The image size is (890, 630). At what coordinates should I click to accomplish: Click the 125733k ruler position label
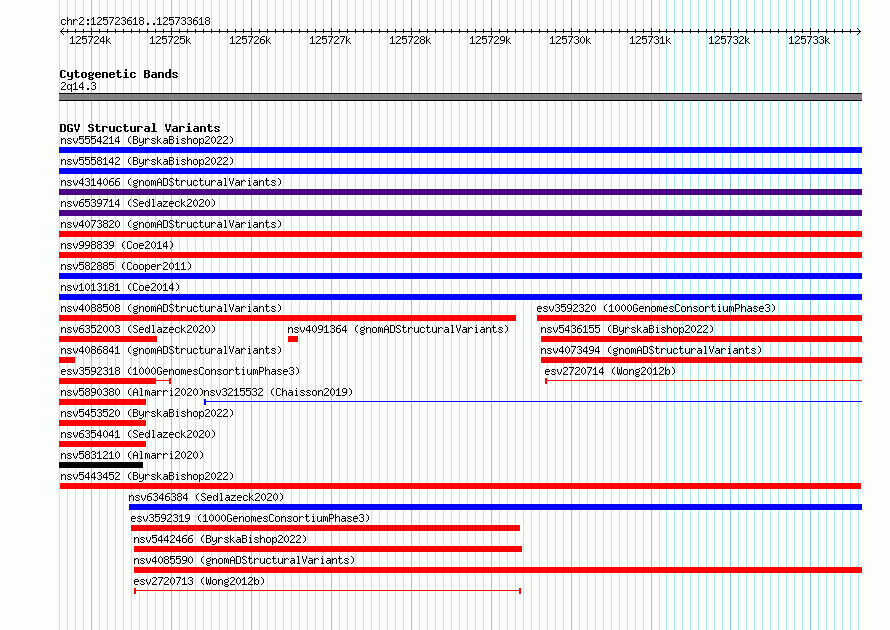pos(809,40)
